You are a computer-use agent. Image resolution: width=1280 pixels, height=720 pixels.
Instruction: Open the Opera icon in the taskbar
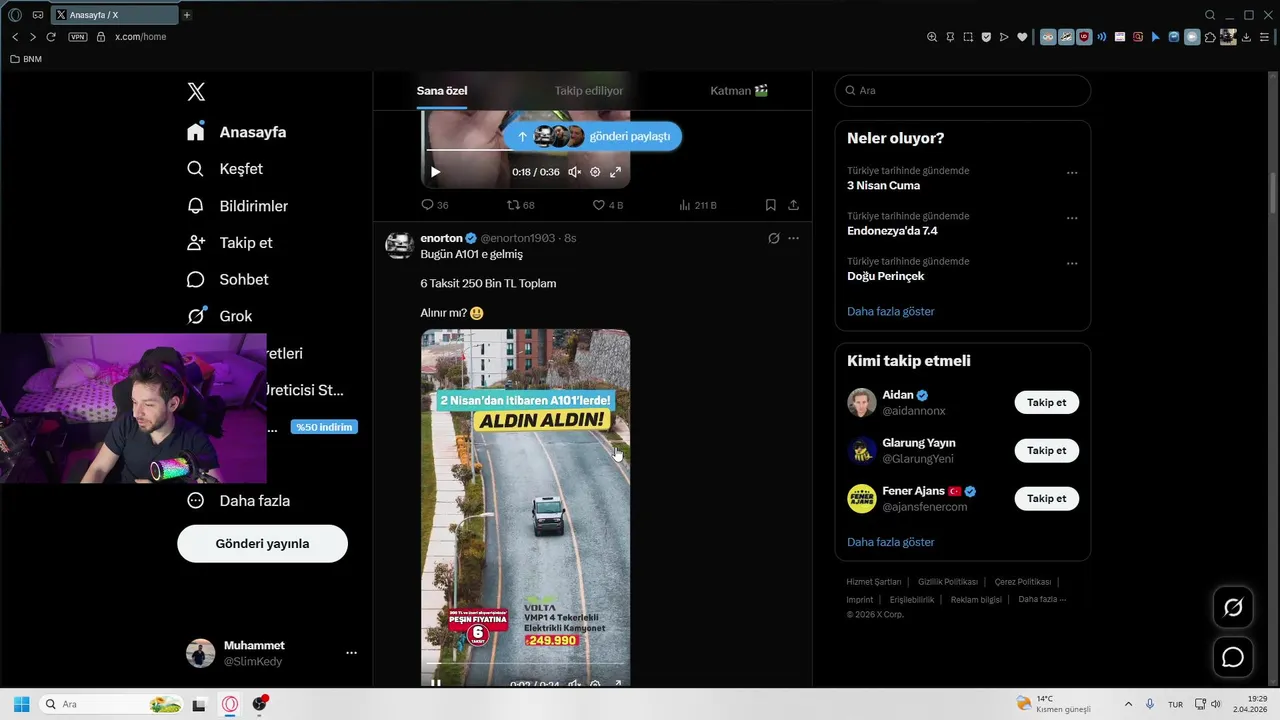click(230, 704)
